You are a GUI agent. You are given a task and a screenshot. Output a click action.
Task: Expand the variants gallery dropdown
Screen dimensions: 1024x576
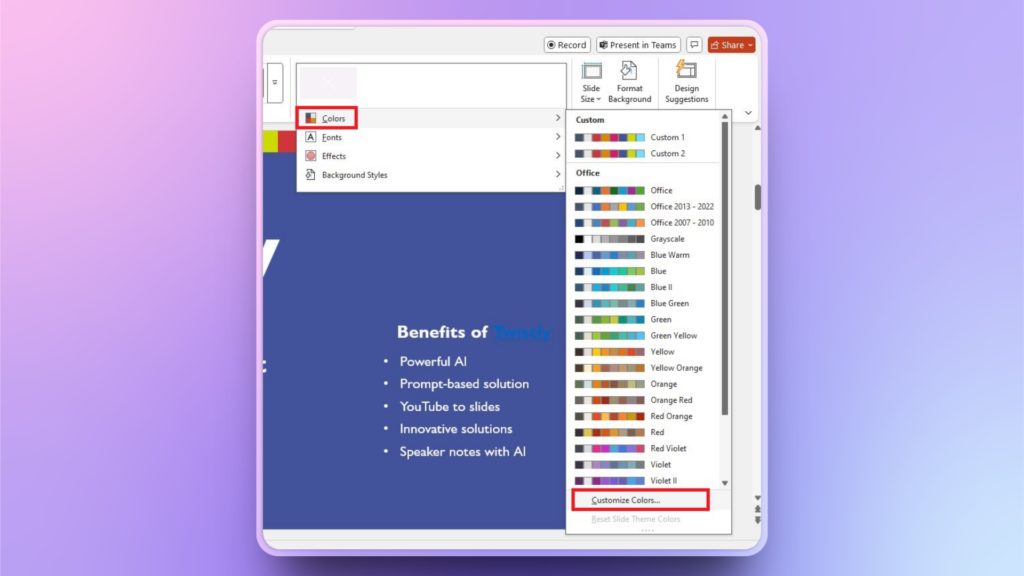(x=275, y=84)
